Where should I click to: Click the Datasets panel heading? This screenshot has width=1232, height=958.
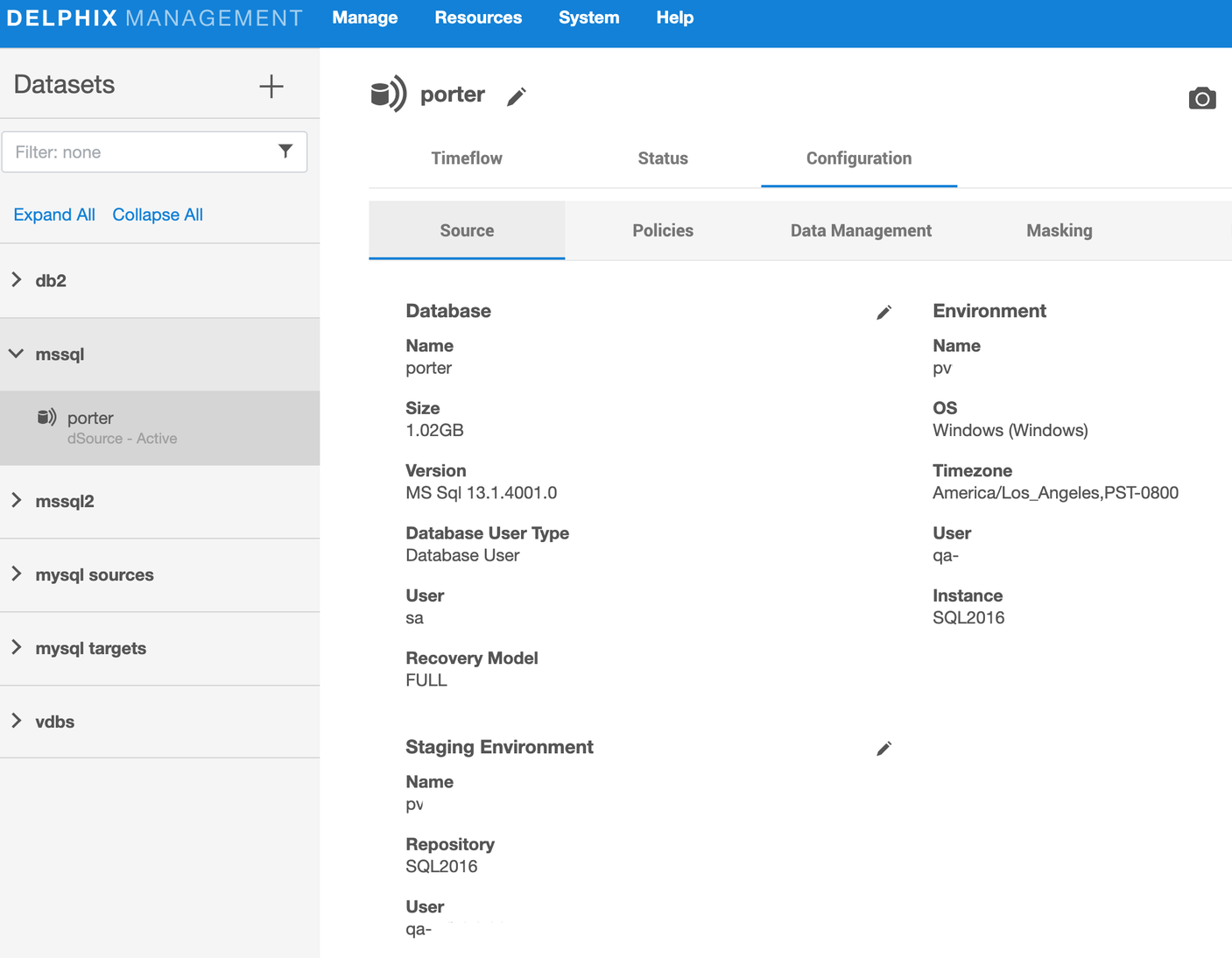click(64, 84)
